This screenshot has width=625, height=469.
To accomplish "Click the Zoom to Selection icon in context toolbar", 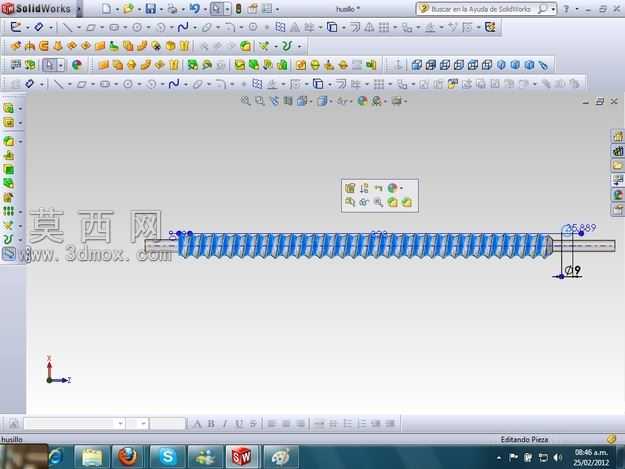I will (x=378, y=202).
